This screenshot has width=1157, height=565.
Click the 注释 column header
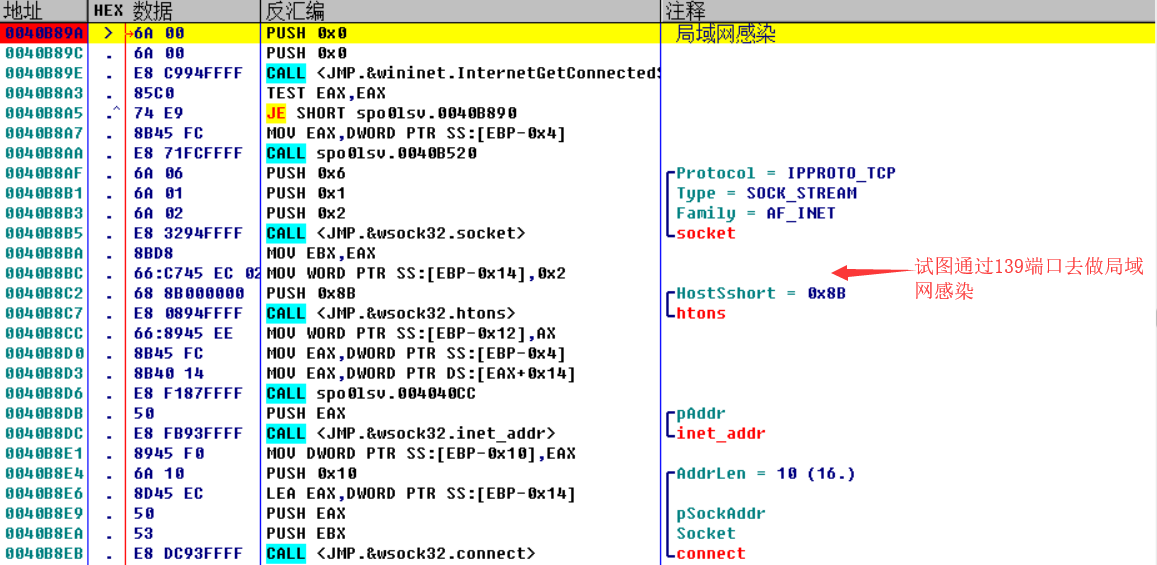click(x=686, y=11)
